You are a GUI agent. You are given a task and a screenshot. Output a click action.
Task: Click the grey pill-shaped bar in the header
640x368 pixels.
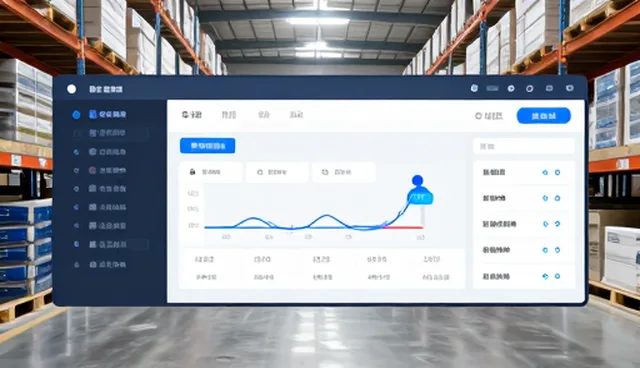pyautogui.click(x=492, y=88)
